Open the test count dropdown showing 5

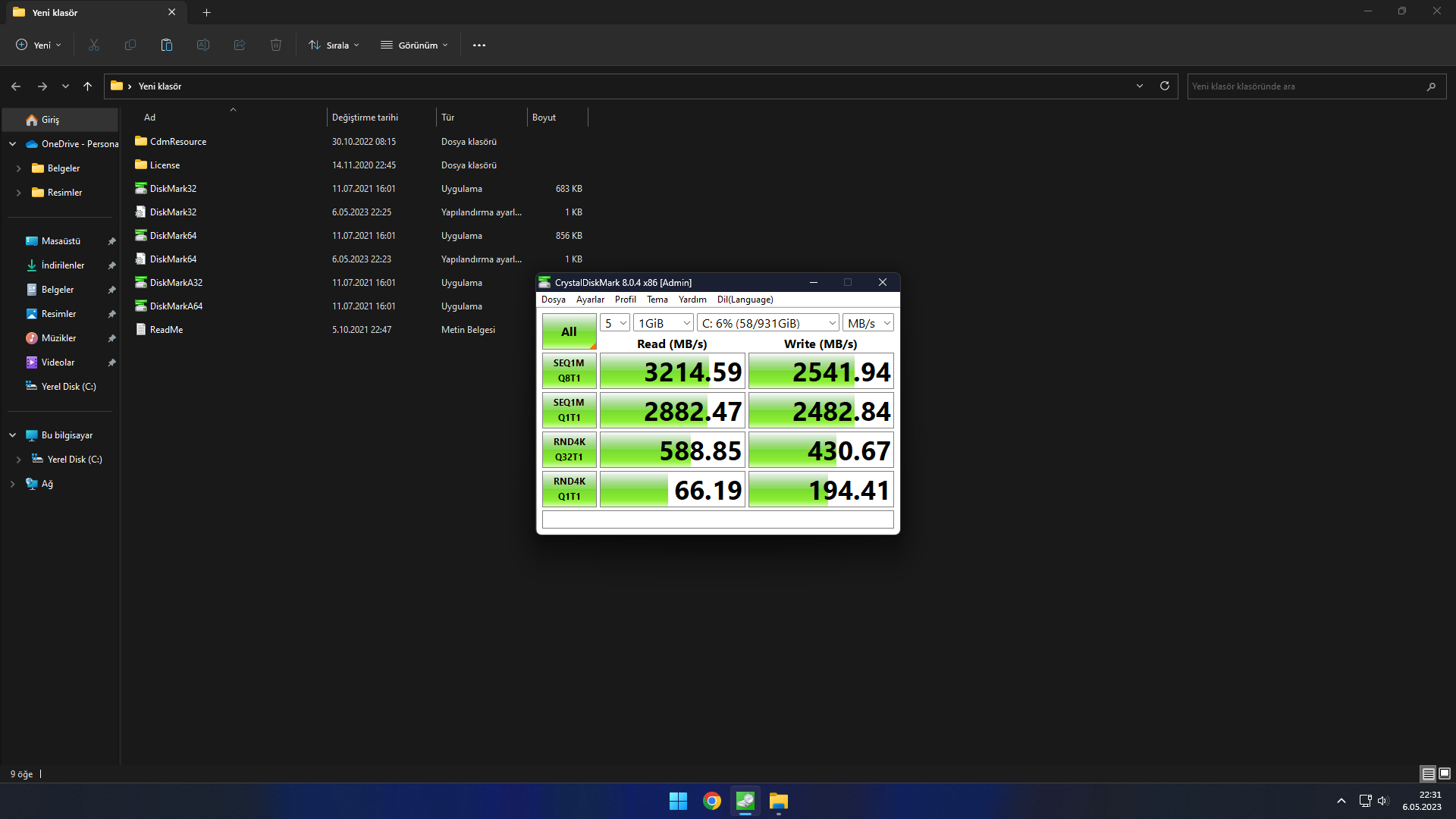[x=615, y=323]
